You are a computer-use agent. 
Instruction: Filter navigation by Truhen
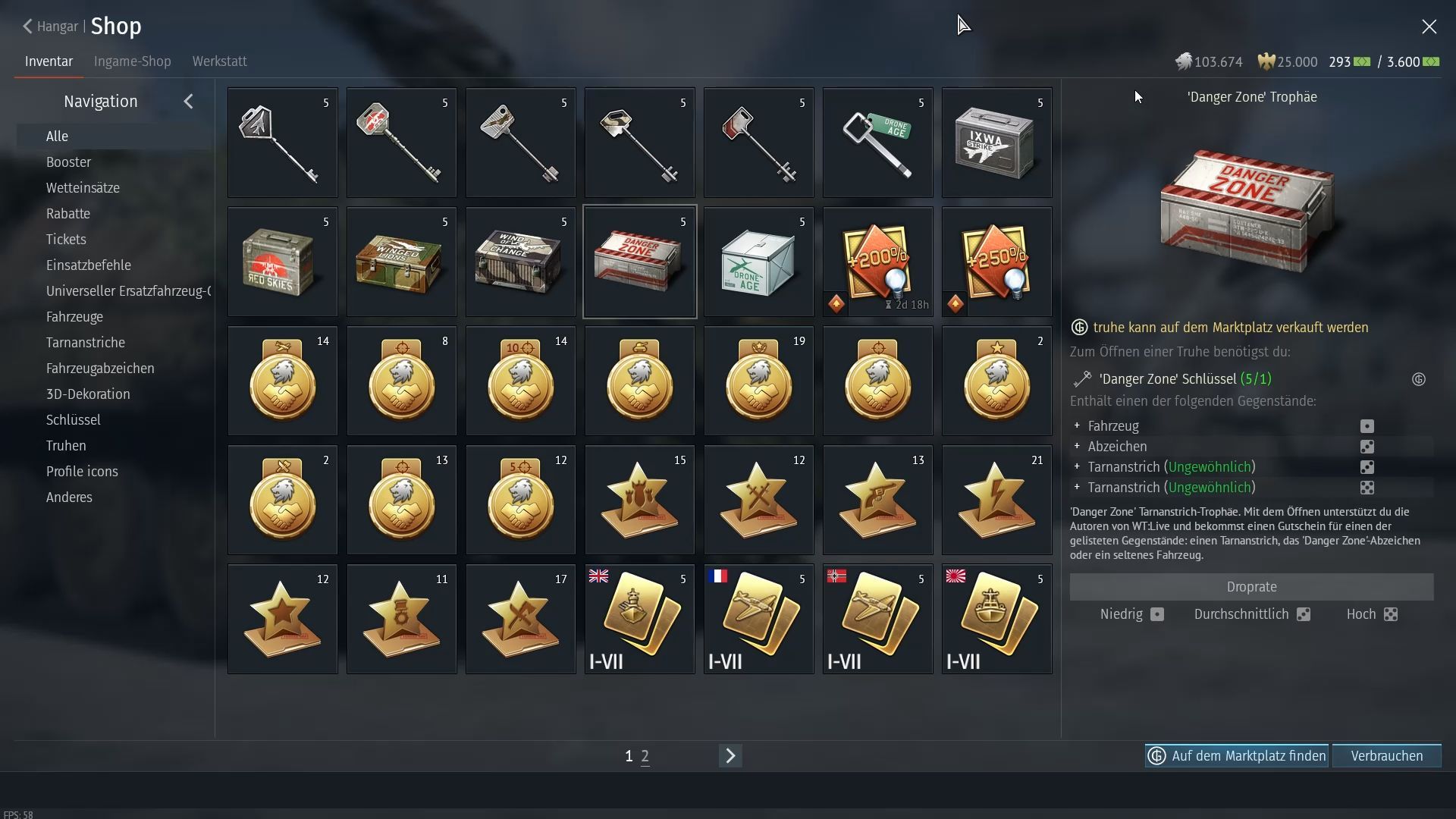tap(66, 446)
